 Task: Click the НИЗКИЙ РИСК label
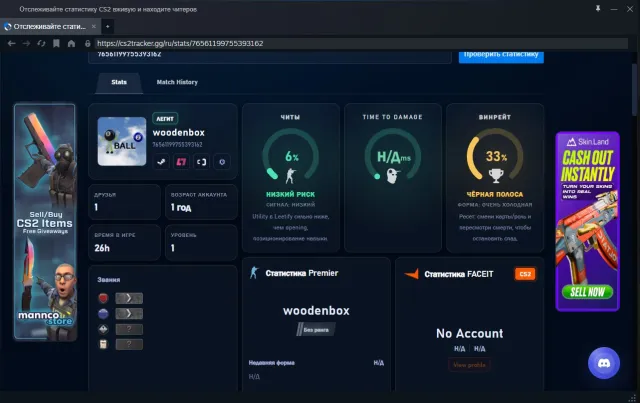tap(290, 194)
